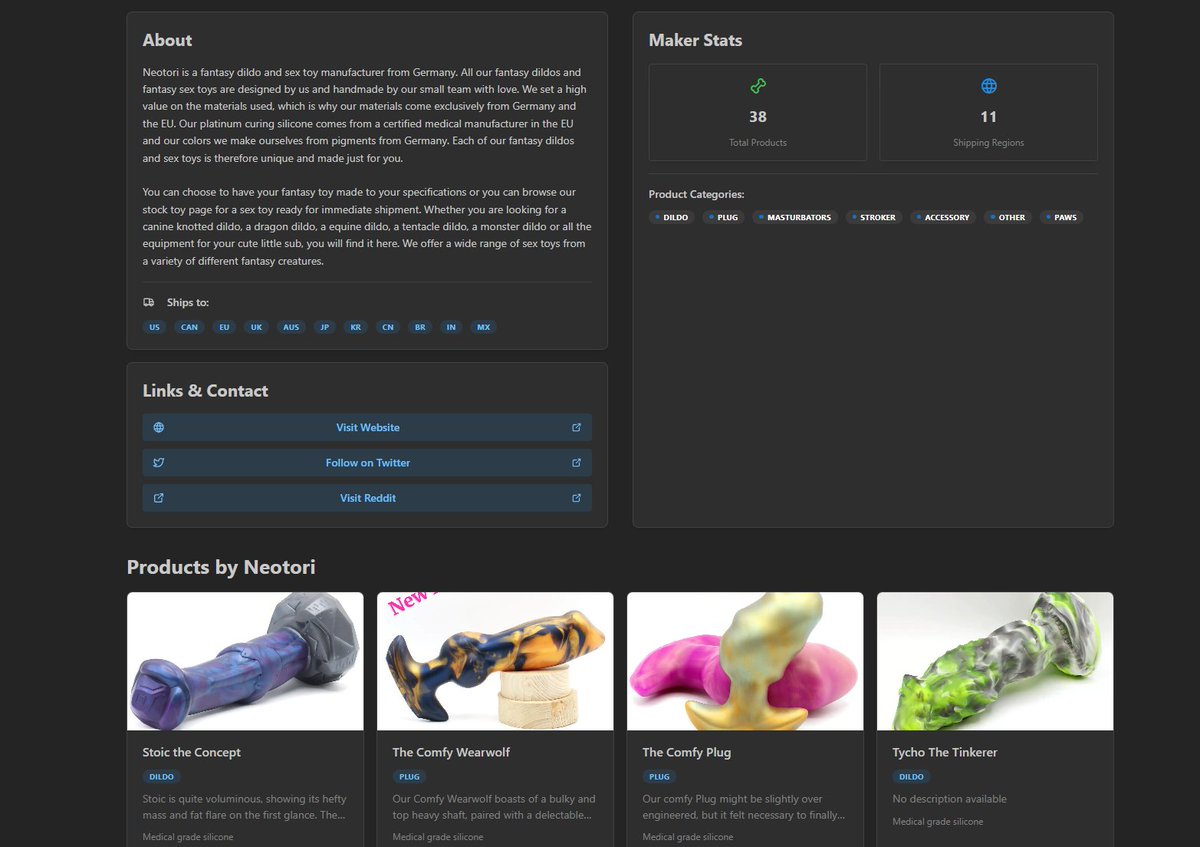The image size is (1200, 847).
Task: Click the Product Categories label
Action: click(x=696, y=194)
